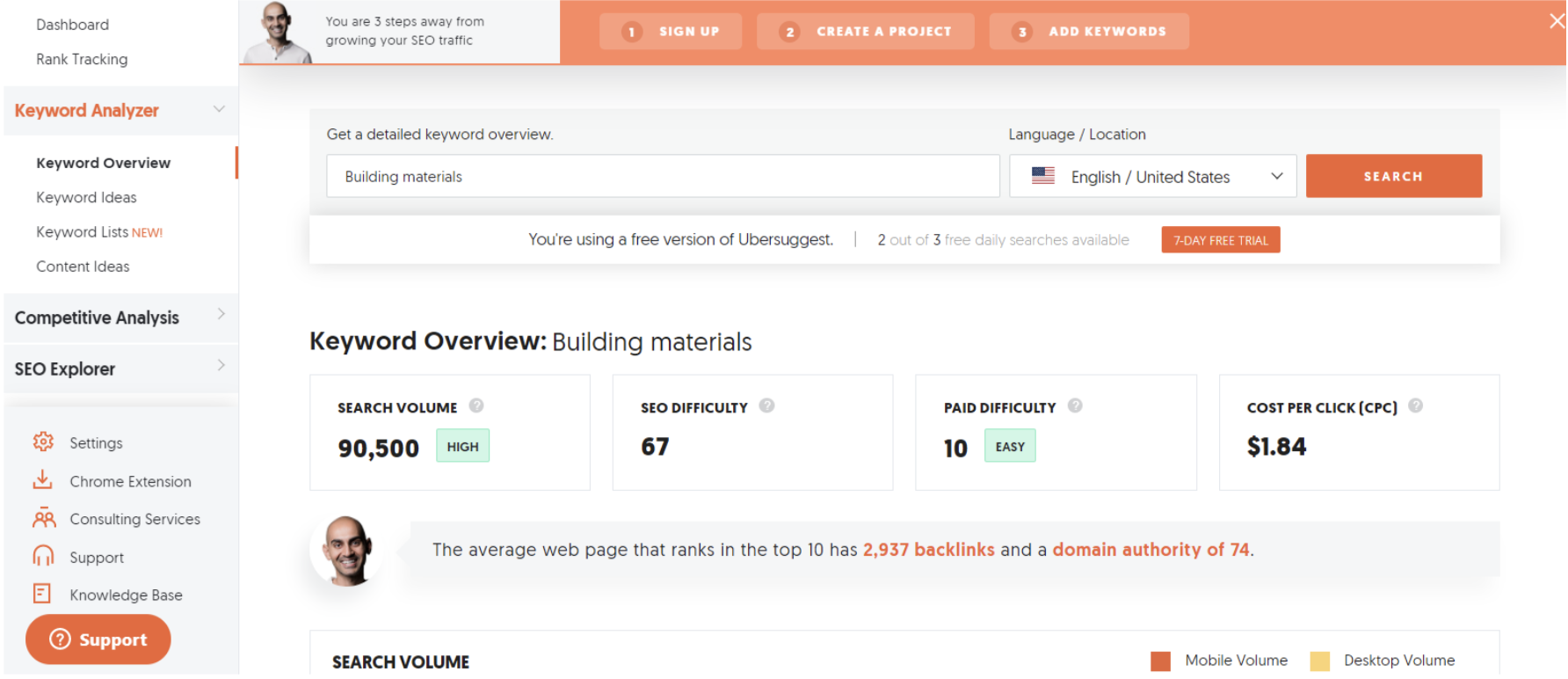This screenshot has width=1568, height=679.
Task: Expand the Competitive Analysis section
Action: (x=221, y=315)
